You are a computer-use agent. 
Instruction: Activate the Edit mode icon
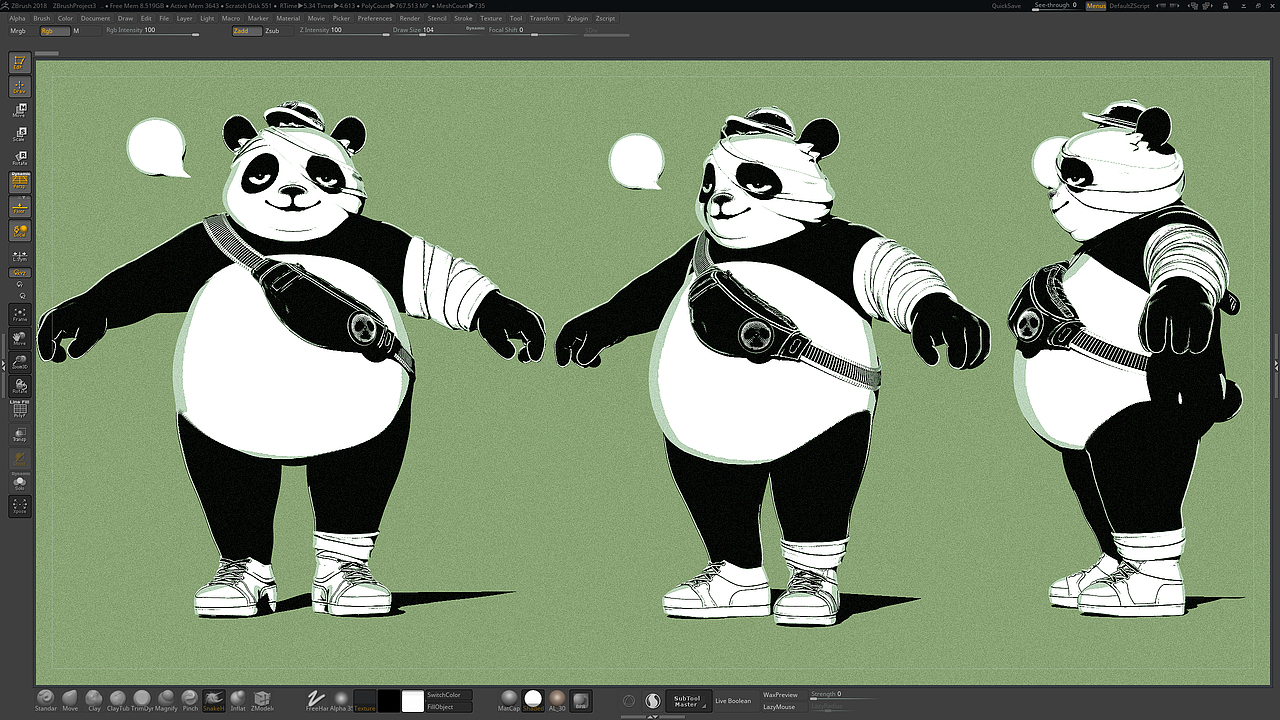[19, 62]
